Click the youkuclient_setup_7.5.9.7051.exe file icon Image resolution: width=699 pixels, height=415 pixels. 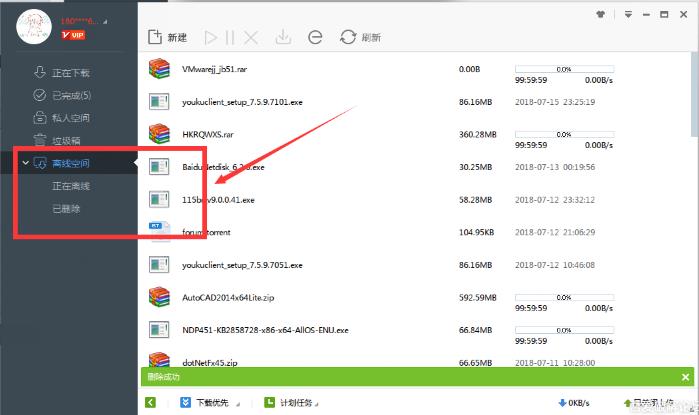pyautogui.click(x=159, y=264)
